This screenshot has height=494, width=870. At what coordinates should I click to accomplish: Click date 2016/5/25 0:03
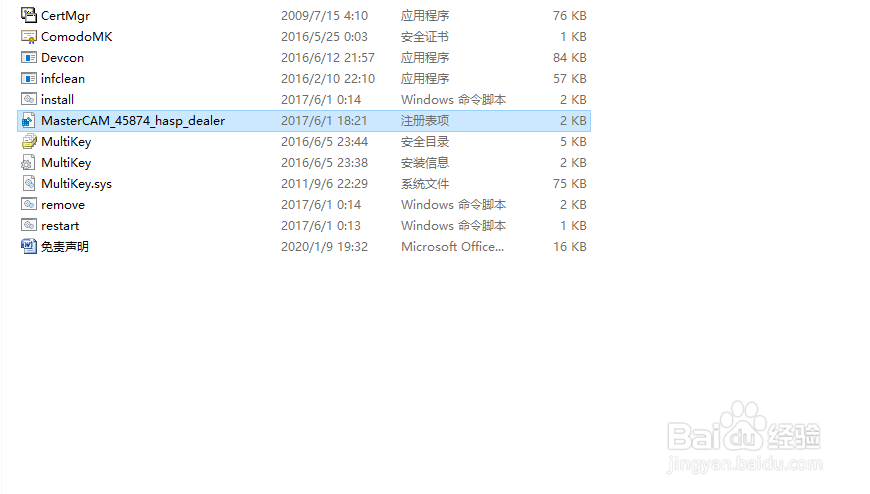(324, 37)
